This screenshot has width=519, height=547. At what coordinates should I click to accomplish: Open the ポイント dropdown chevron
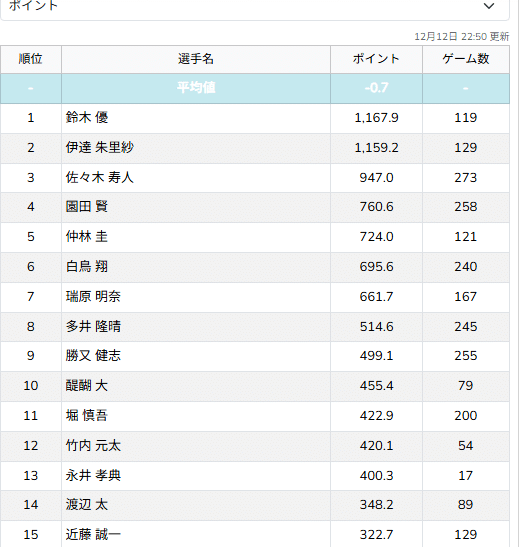coord(489,6)
